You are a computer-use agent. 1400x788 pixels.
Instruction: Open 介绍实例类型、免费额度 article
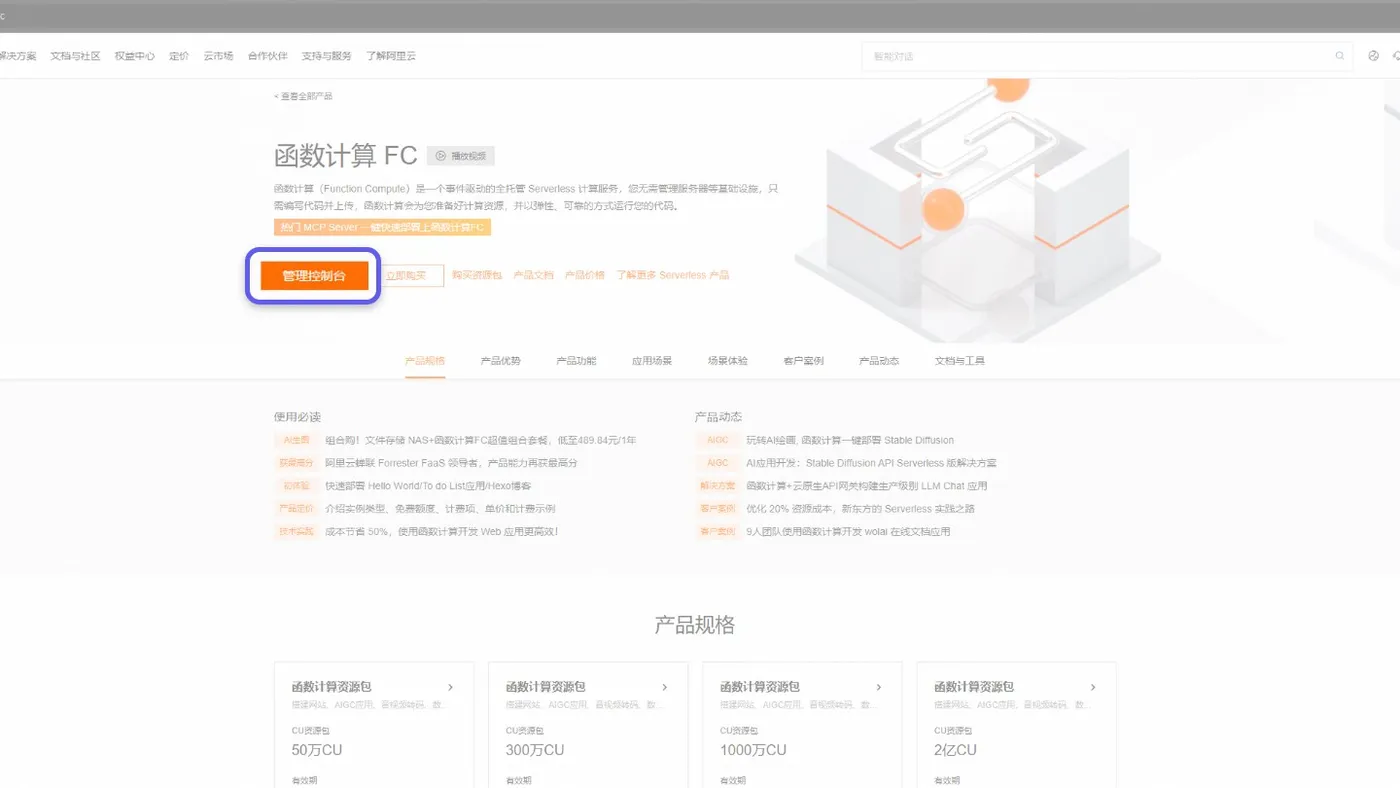coord(440,509)
